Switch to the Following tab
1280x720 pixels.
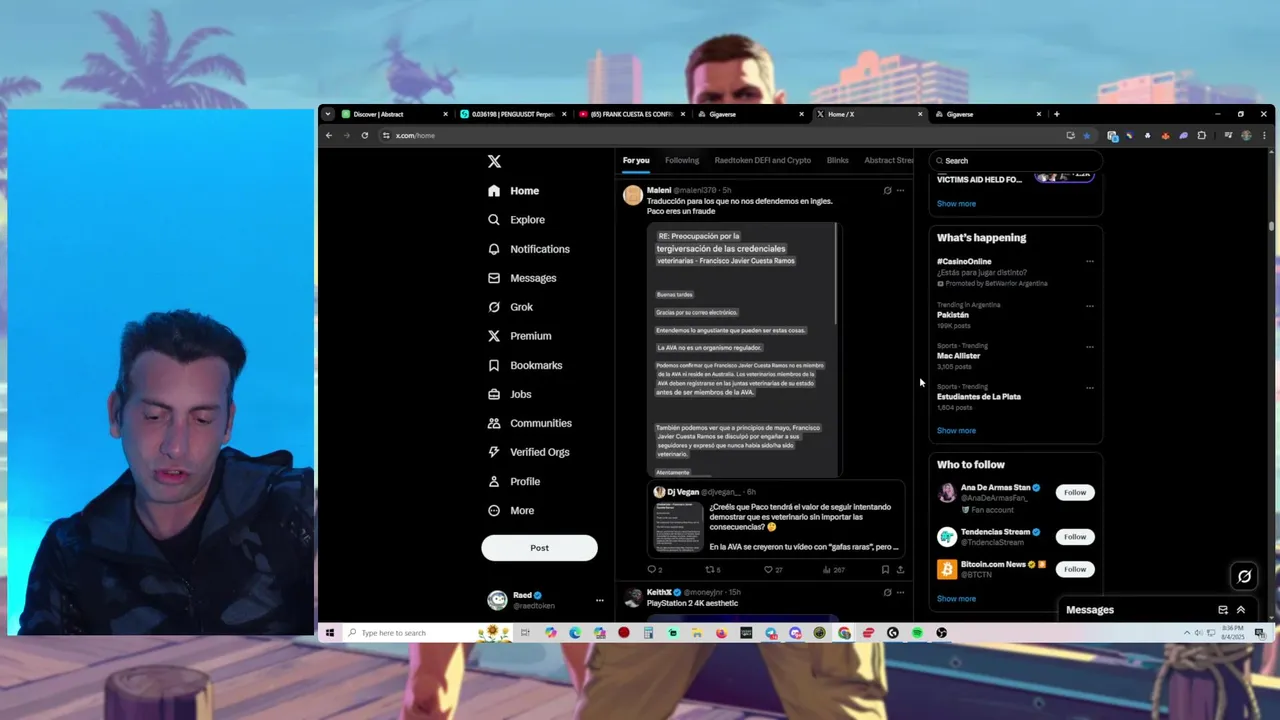click(682, 161)
